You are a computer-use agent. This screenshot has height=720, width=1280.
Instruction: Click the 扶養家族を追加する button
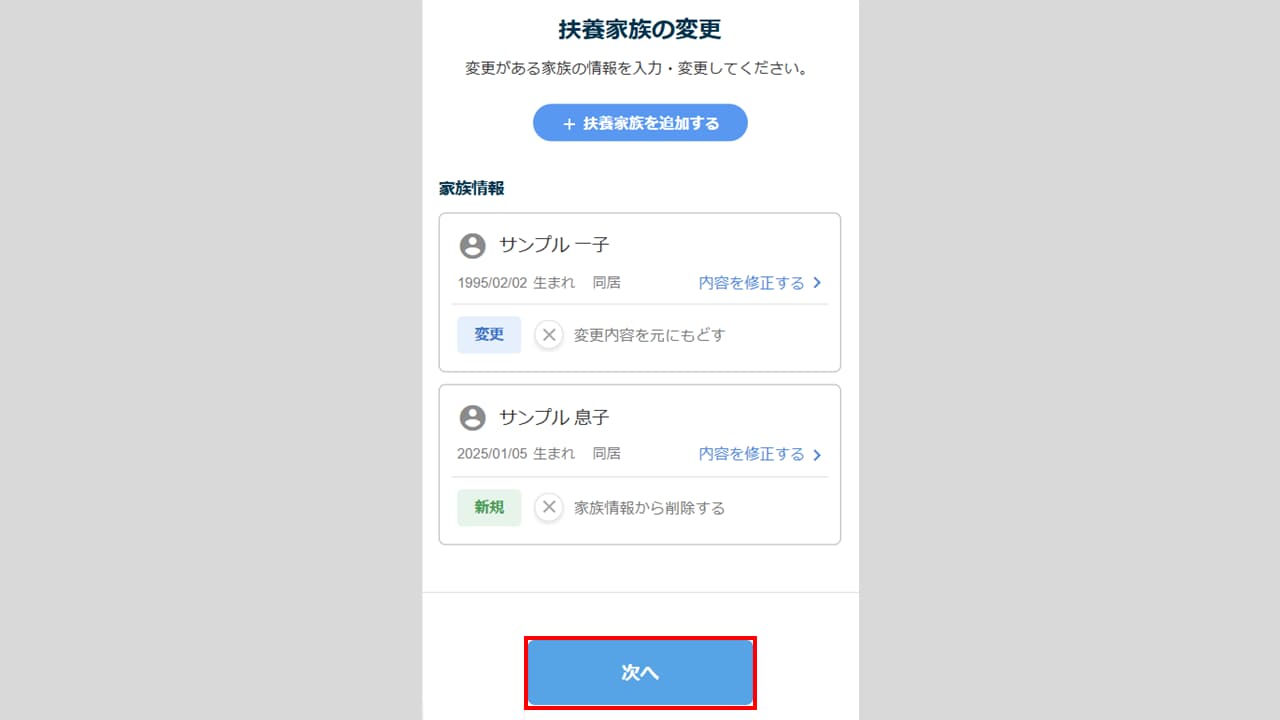click(x=640, y=123)
